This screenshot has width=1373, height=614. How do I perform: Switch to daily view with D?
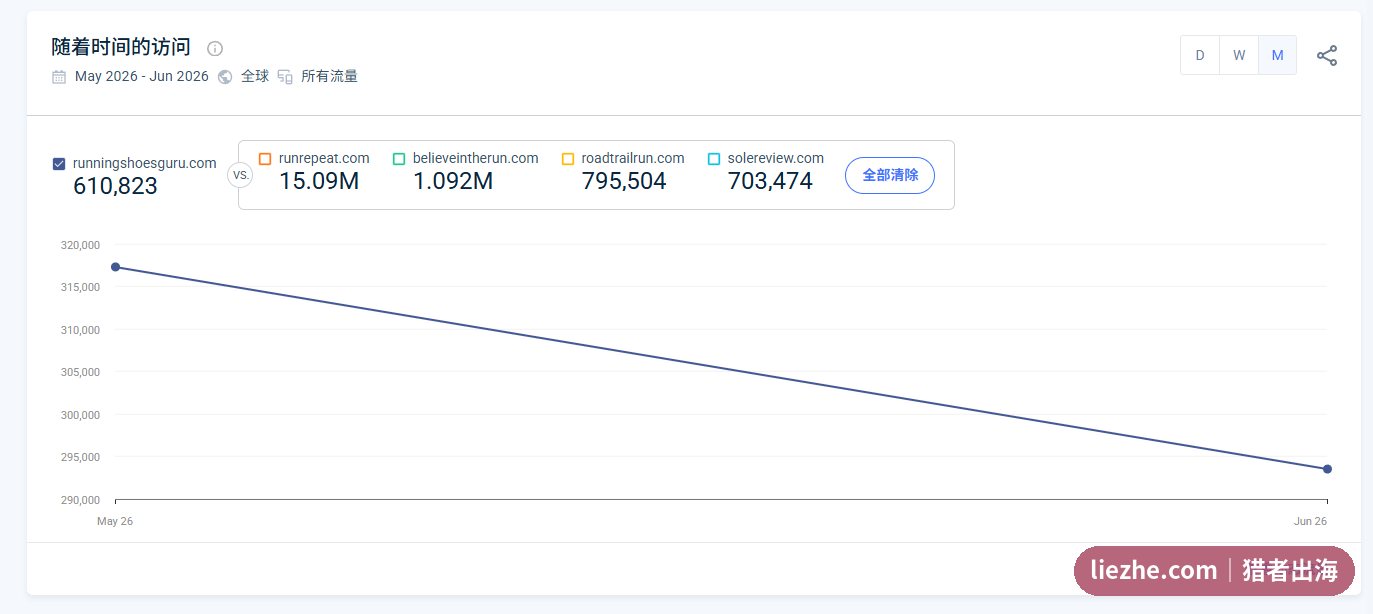(x=1200, y=55)
